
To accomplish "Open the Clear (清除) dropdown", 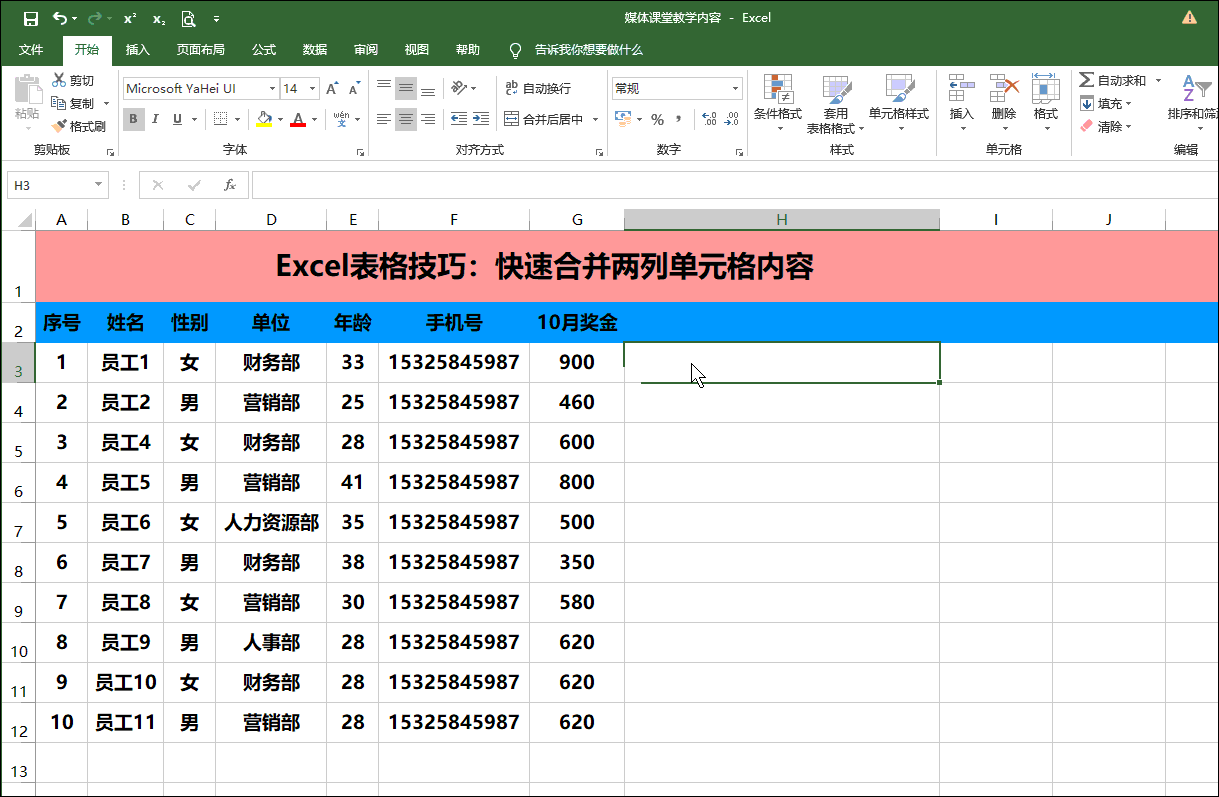I will (x=1106, y=126).
